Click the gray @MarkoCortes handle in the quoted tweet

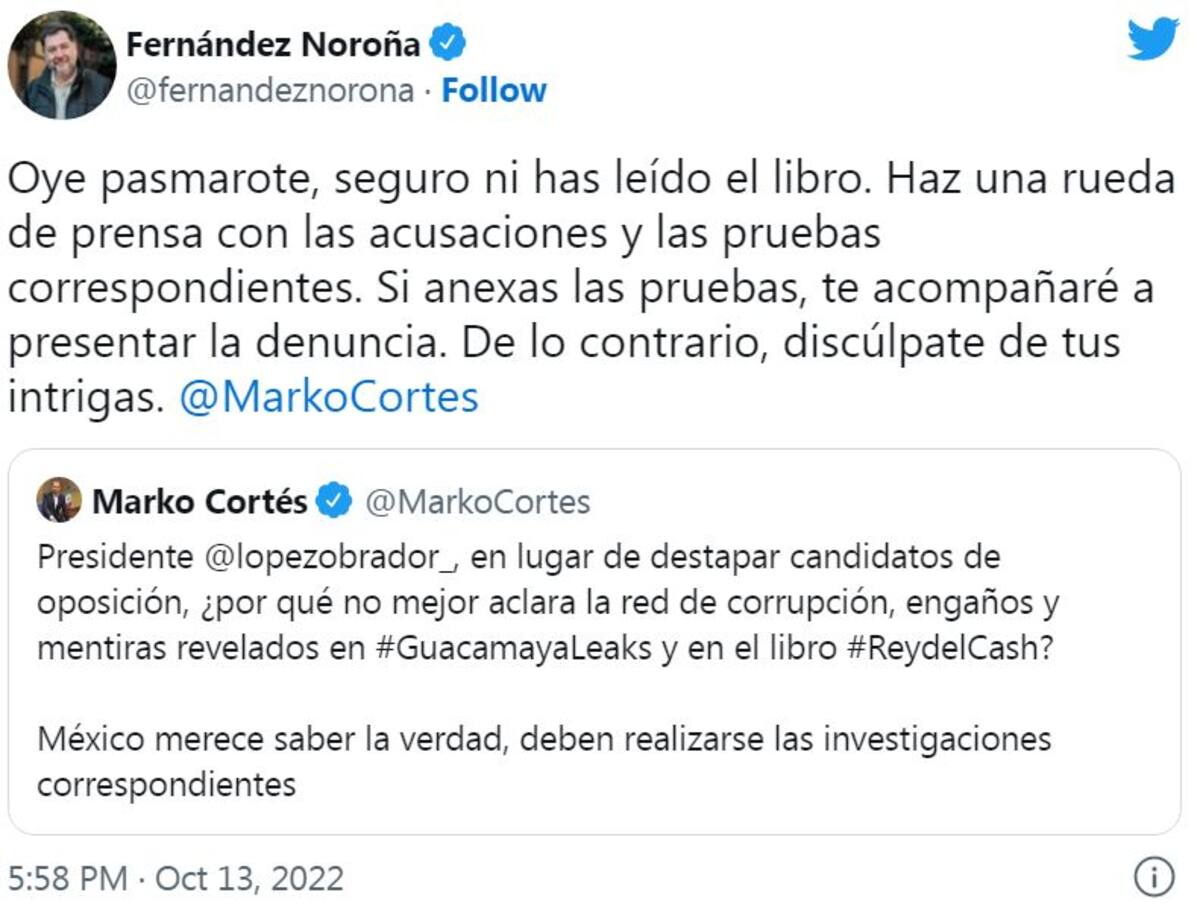[478, 501]
